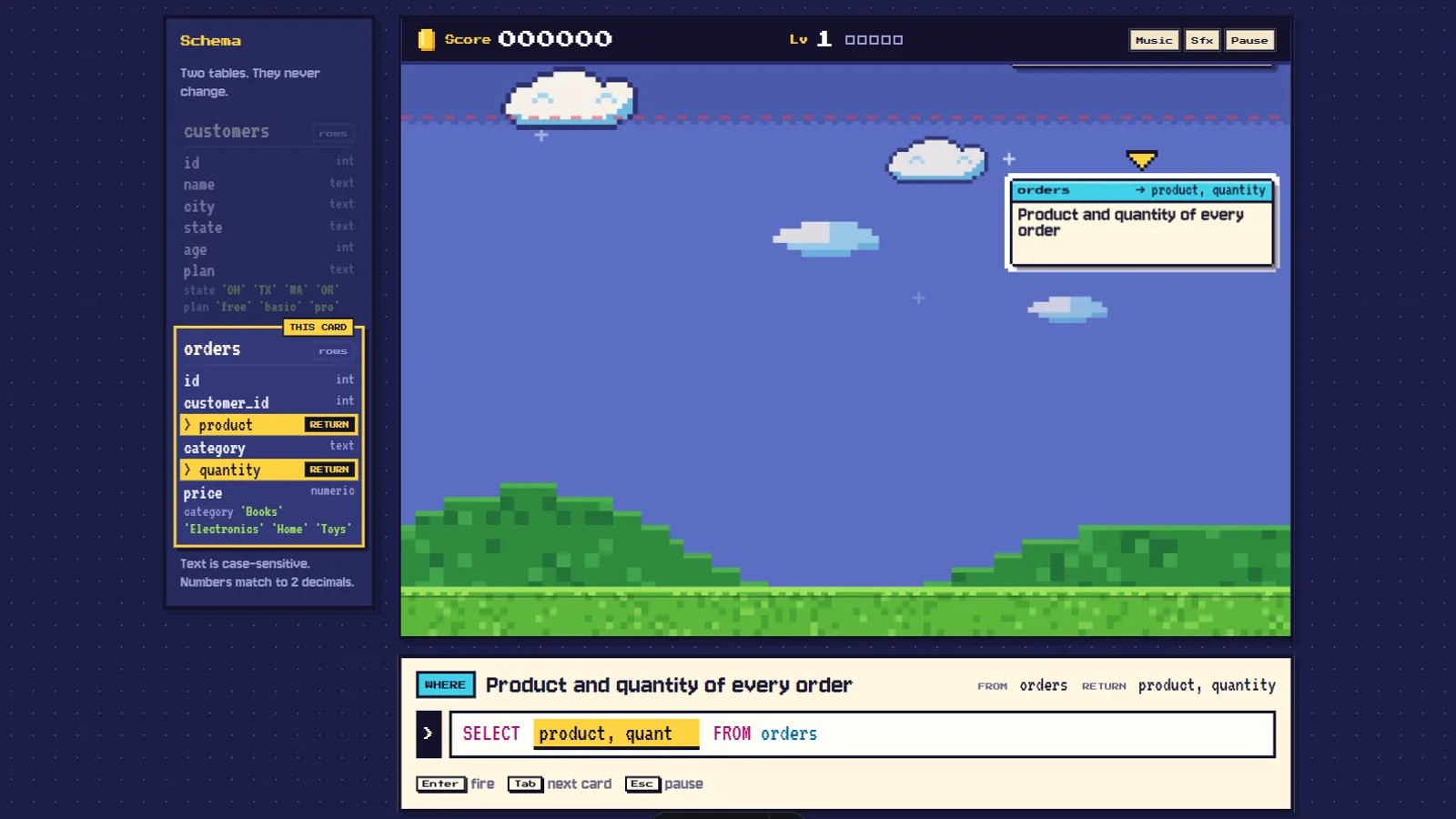Select the quantity column marked RETURN

pyautogui.click(x=269, y=470)
